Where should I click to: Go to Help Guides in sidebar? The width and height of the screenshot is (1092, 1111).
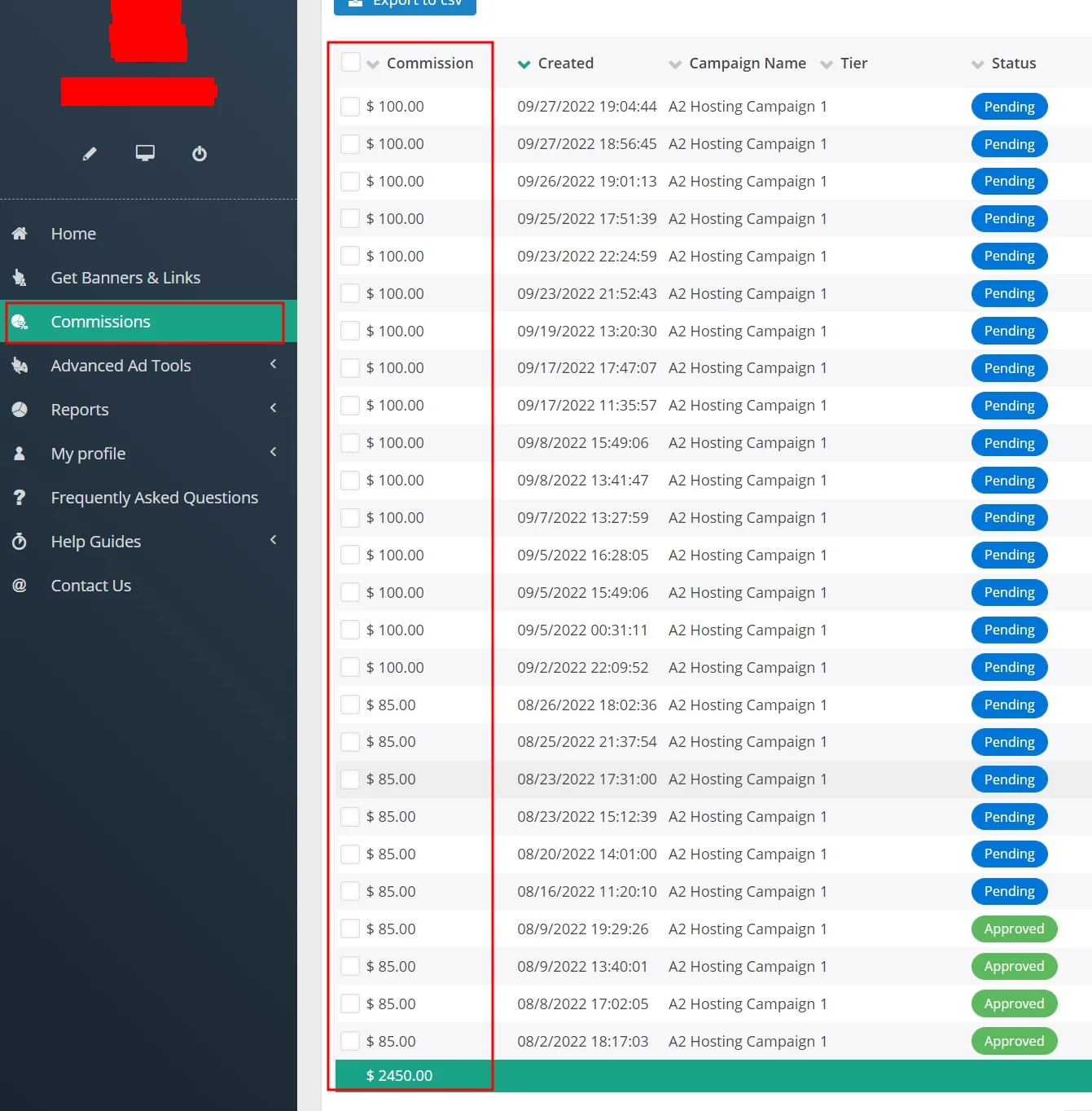coord(96,542)
